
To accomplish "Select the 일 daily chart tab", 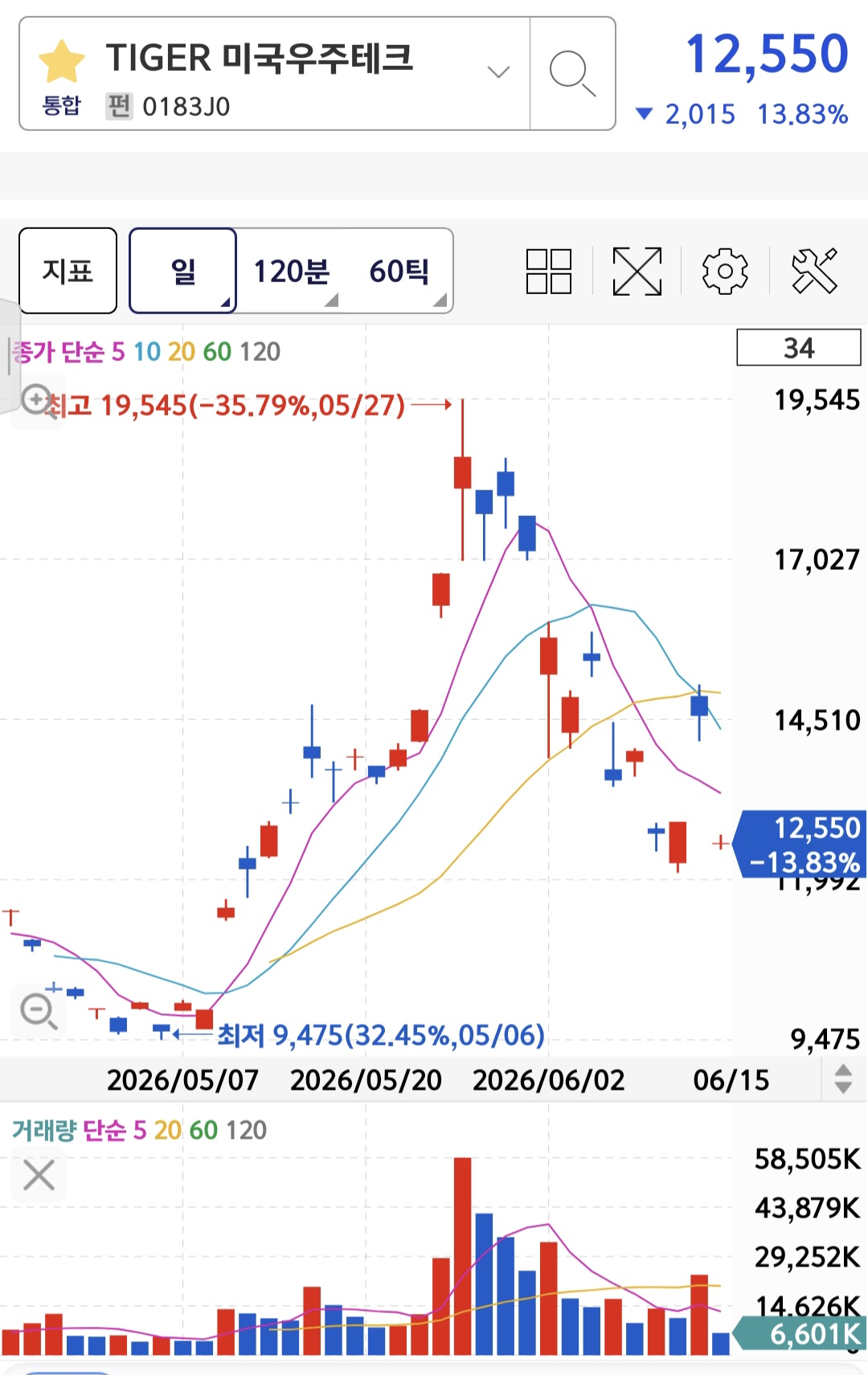I will click(183, 271).
